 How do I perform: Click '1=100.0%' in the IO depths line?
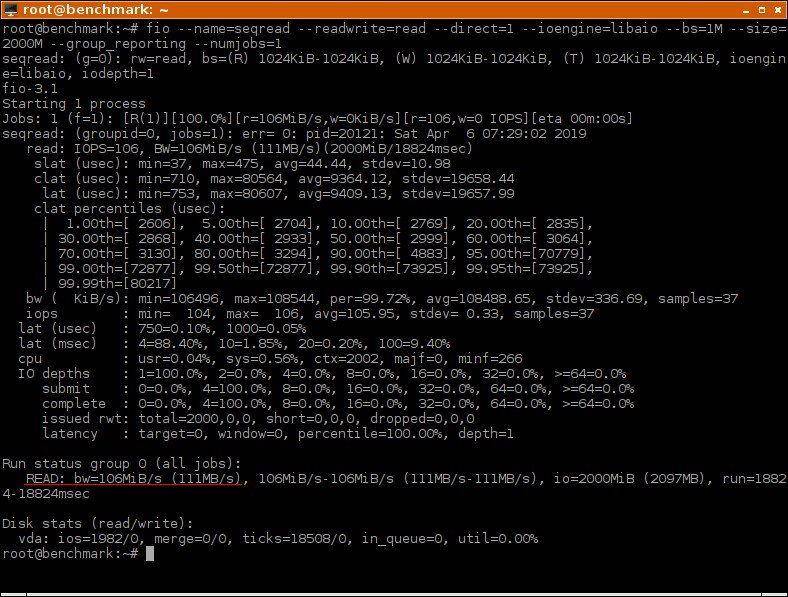(x=174, y=374)
